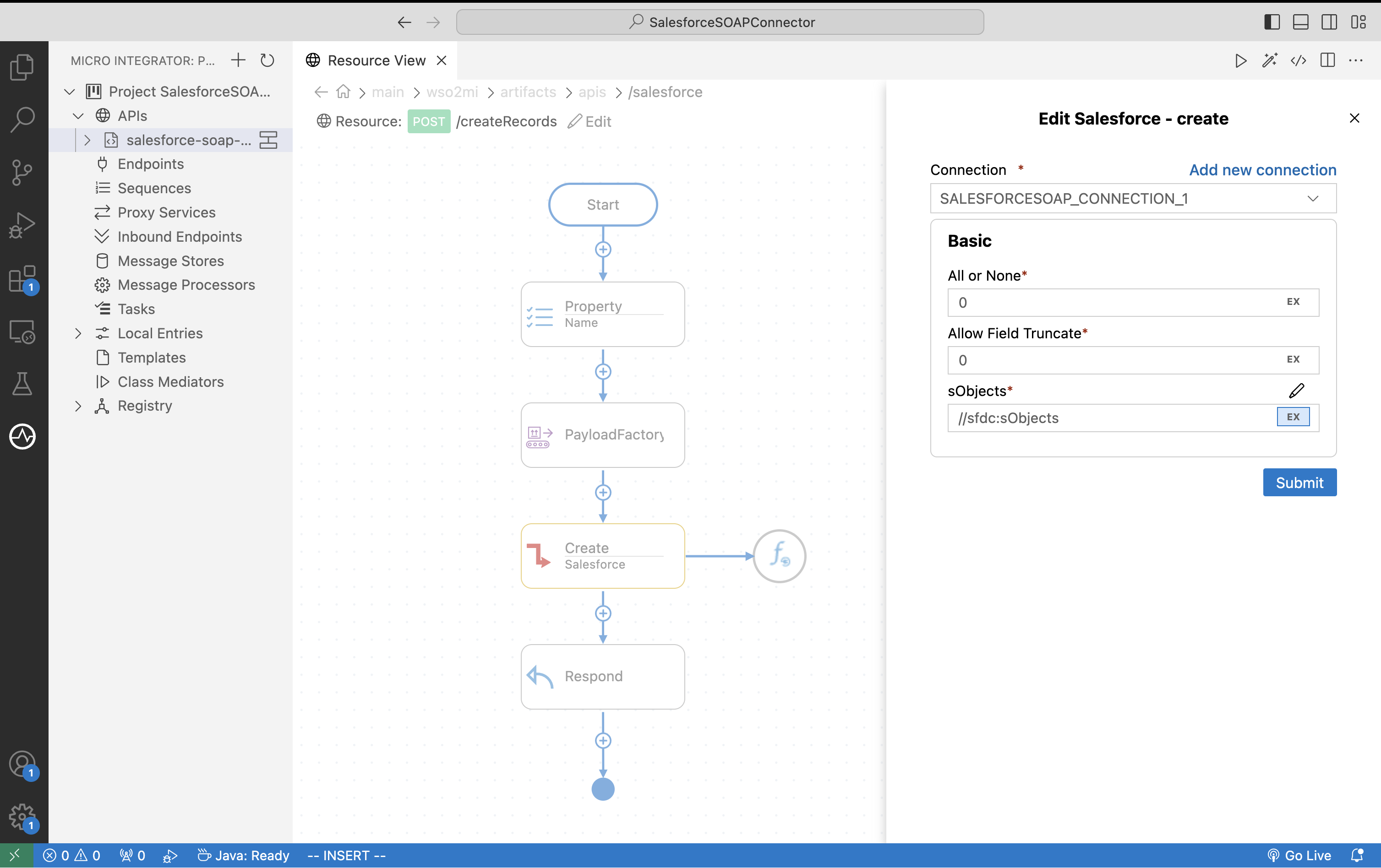Select the Respond mediator node

tap(603, 677)
